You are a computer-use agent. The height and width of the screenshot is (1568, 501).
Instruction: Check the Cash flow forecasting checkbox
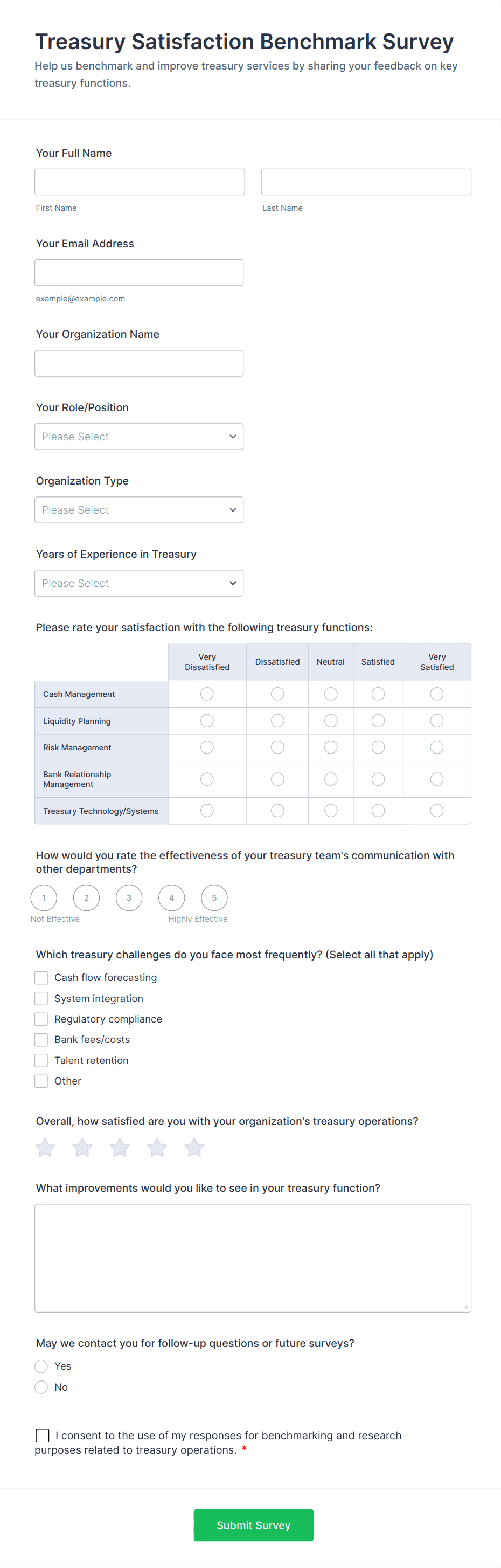point(41,978)
